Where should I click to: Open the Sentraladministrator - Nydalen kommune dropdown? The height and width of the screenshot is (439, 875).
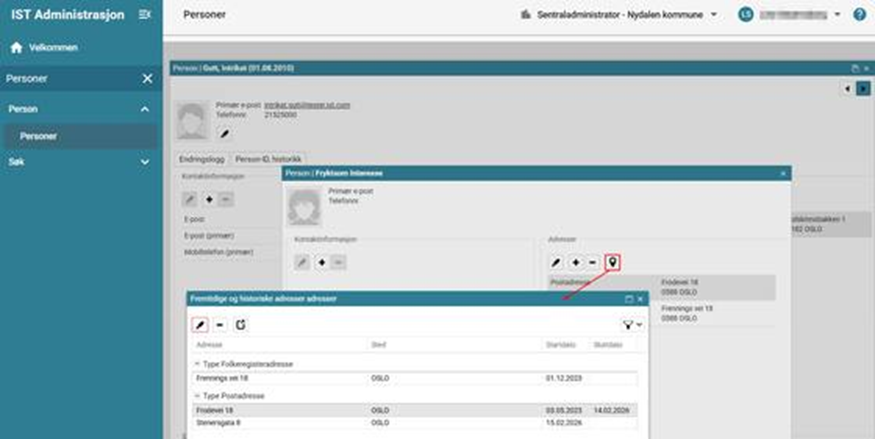[620, 15]
